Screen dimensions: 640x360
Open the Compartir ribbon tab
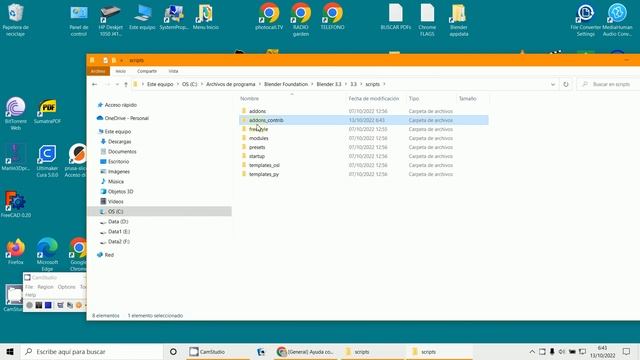(147, 71)
